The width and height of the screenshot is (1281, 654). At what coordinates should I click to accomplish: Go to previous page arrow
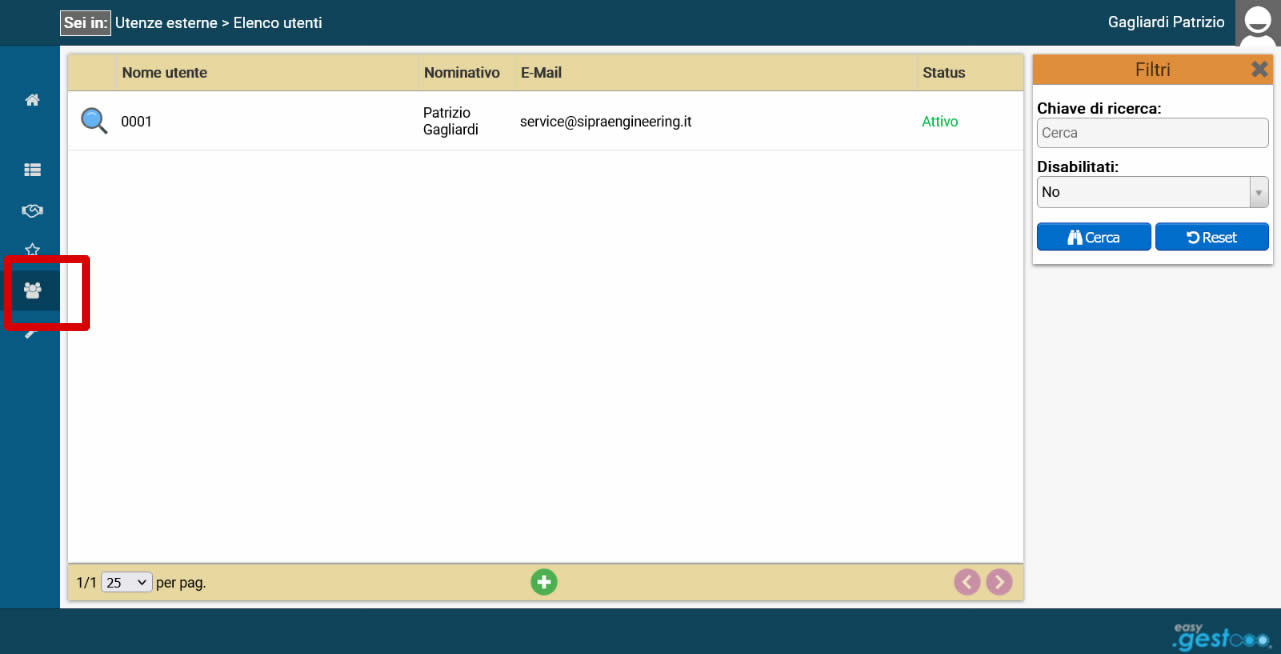pyautogui.click(x=967, y=582)
